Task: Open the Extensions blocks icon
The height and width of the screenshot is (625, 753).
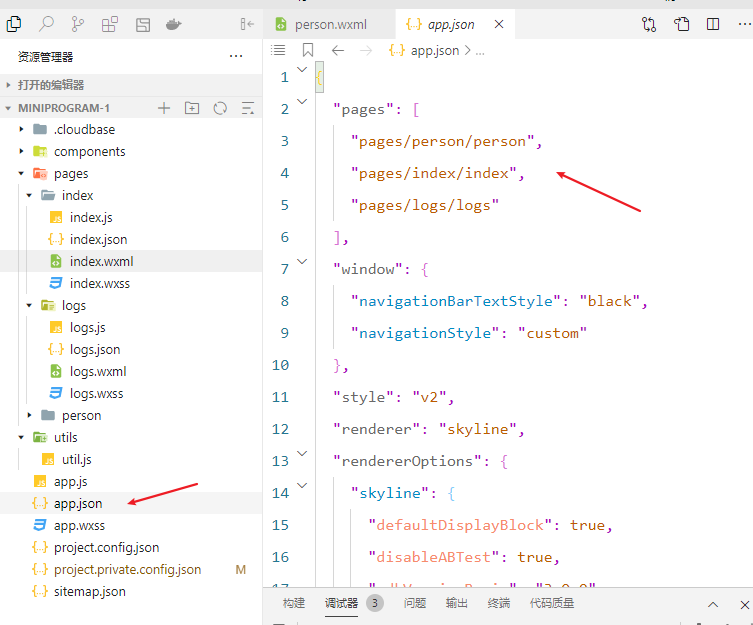Action: coord(109,24)
